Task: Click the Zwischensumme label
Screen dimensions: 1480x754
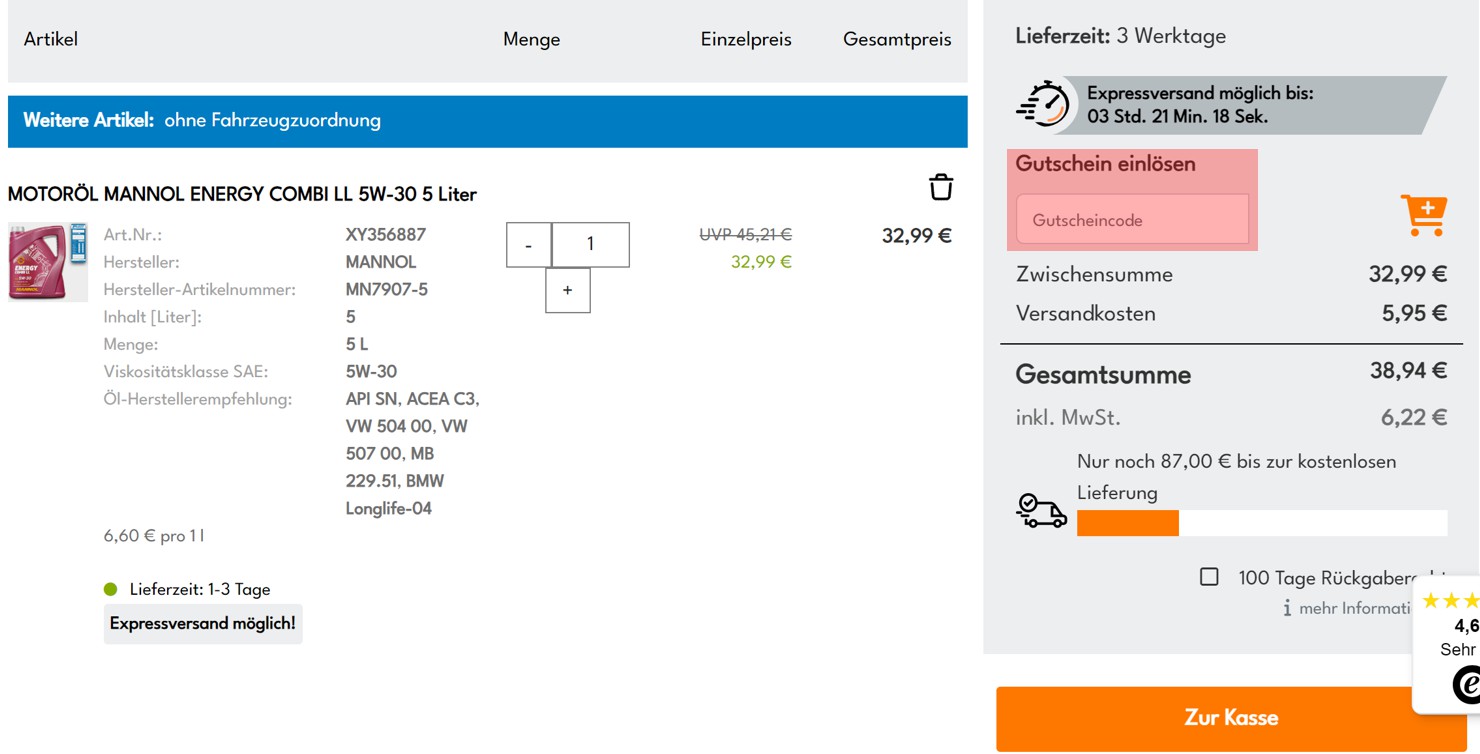Action: [1095, 274]
